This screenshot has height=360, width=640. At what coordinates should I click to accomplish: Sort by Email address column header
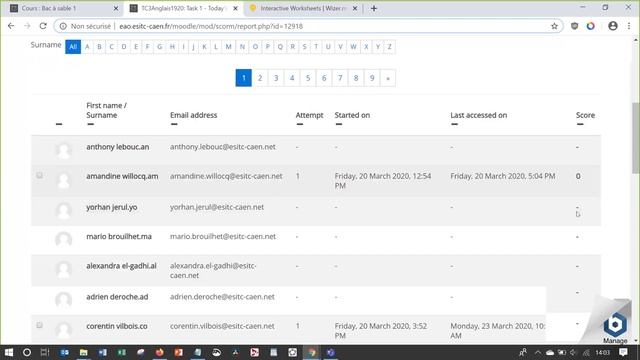tap(193, 115)
